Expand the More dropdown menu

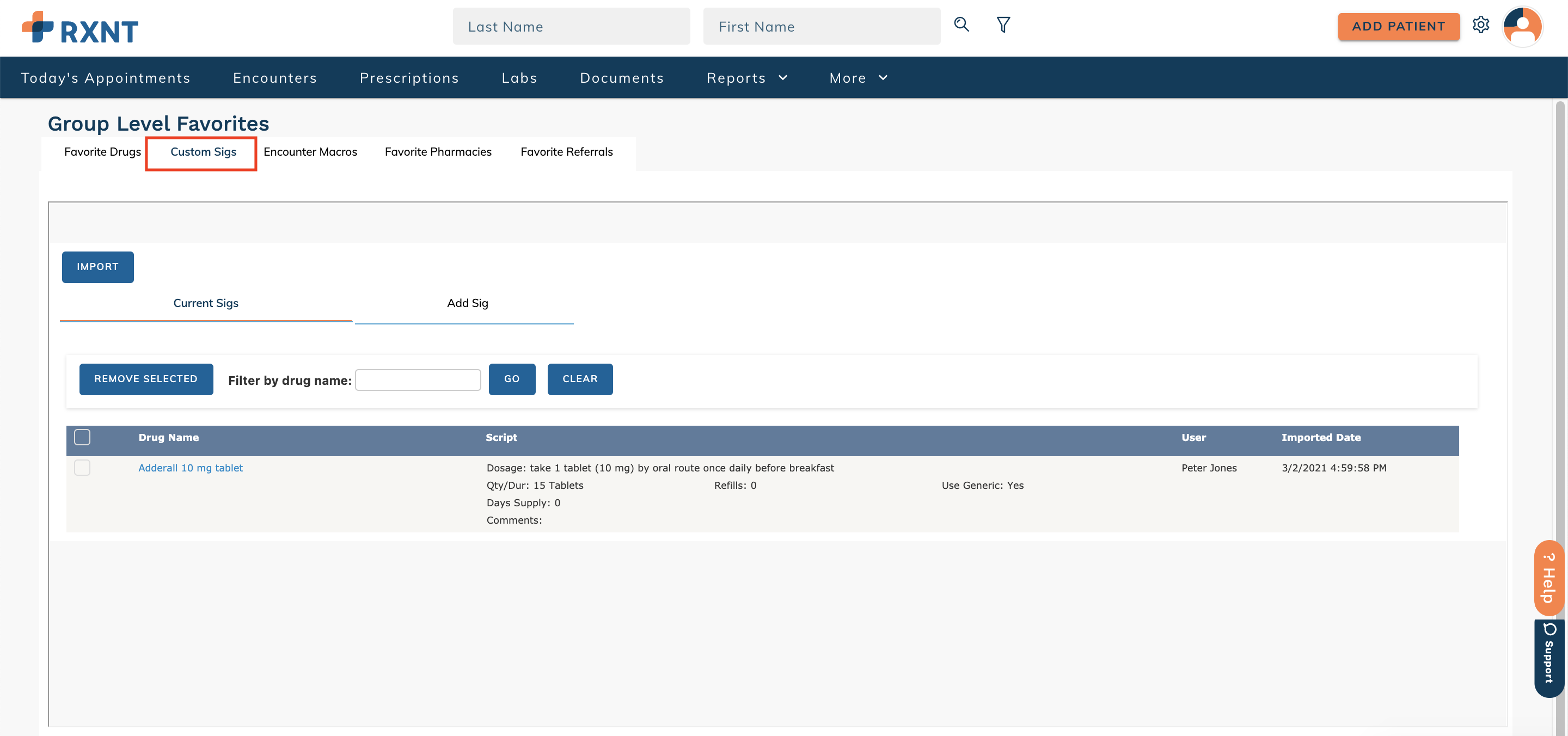click(858, 78)
